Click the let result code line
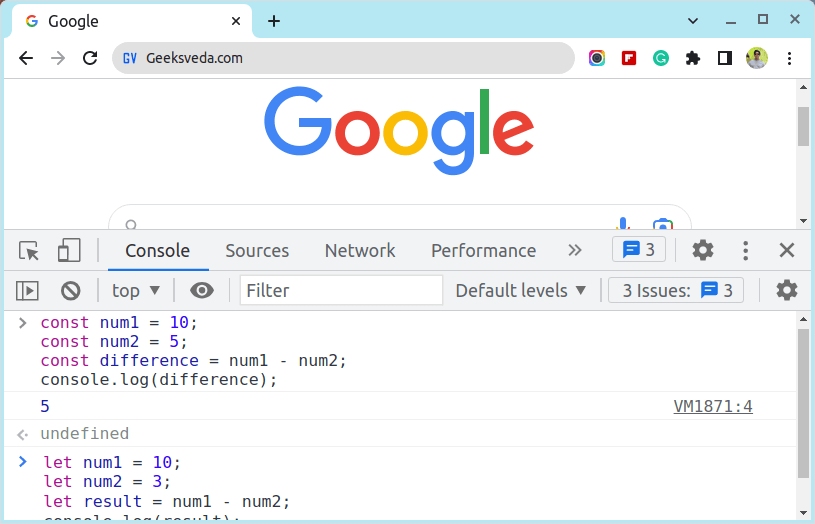This screenshot has height=524, width=815. coord(166,502)
